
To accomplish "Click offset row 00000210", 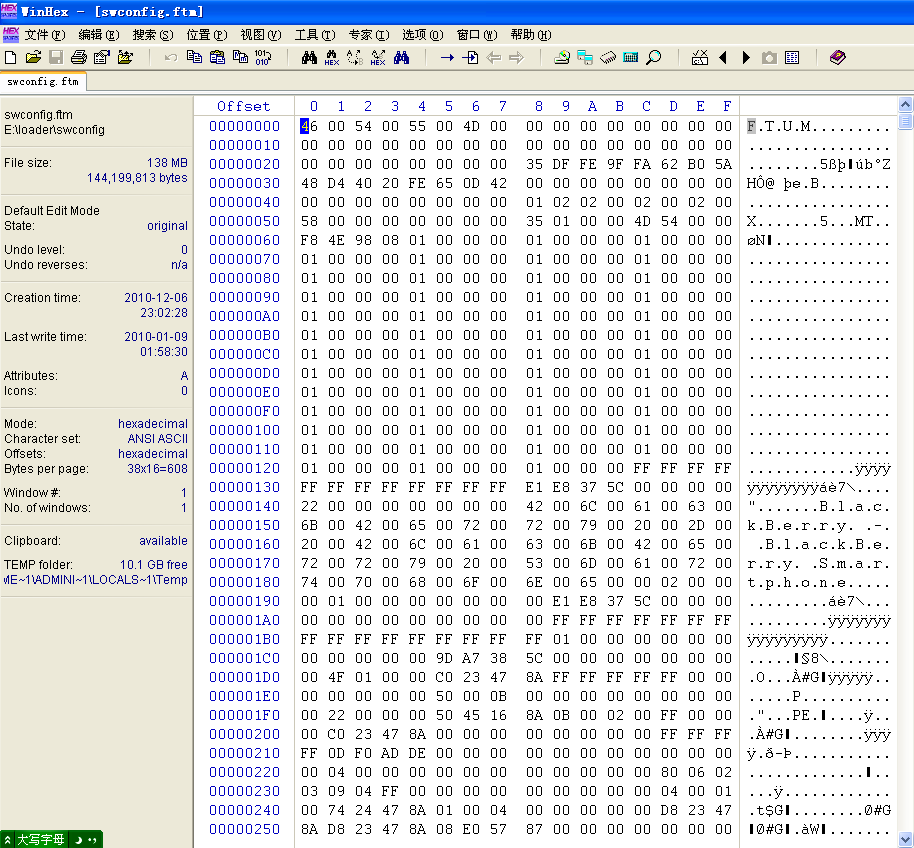I will [244, 754].
